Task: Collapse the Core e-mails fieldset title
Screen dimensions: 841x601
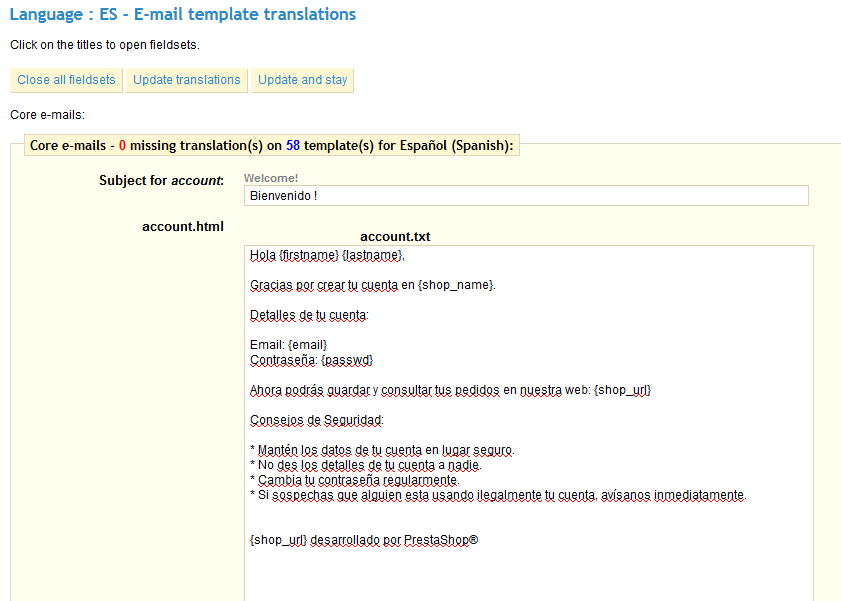Action: click(x=271, y=145)
